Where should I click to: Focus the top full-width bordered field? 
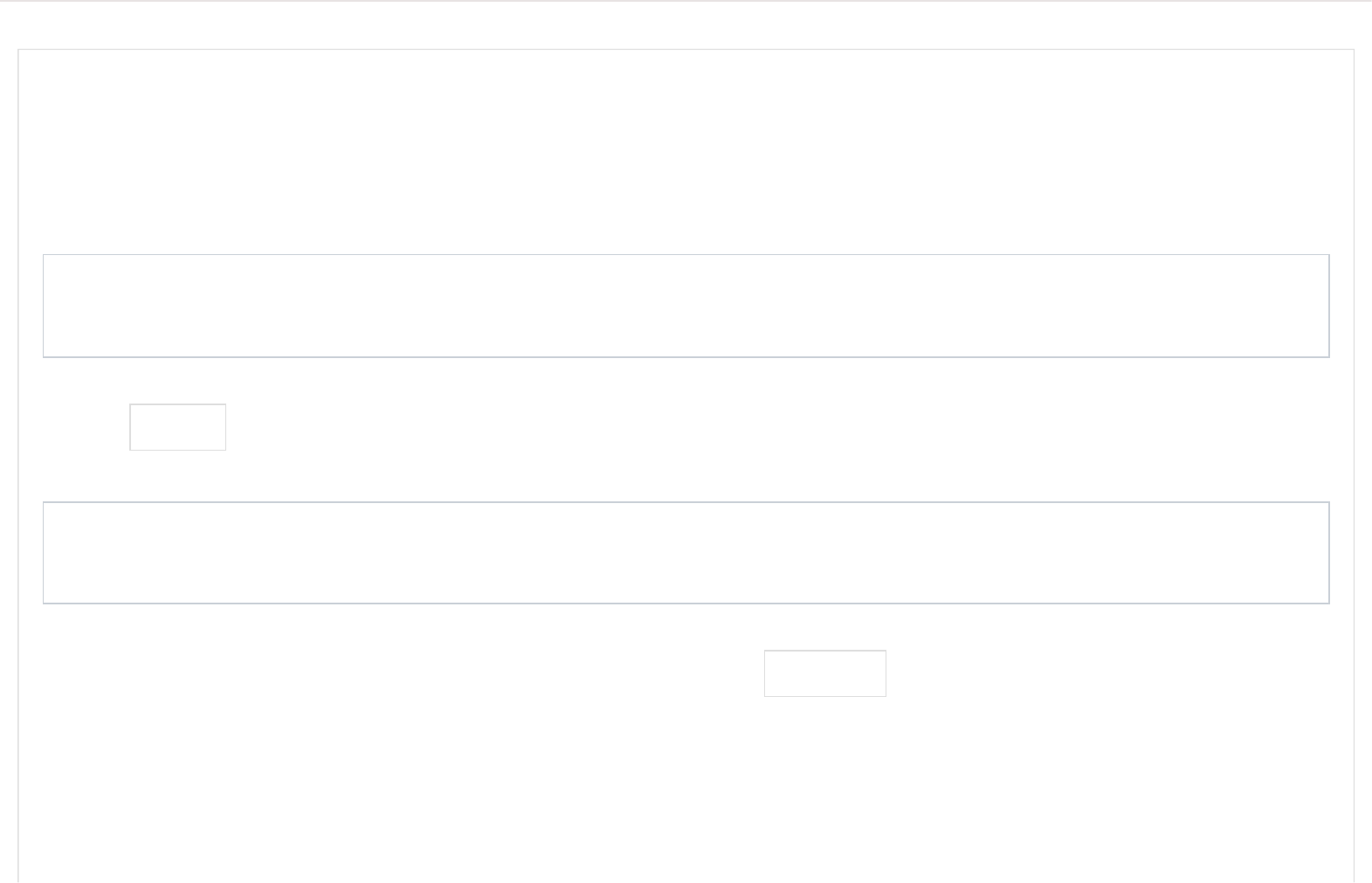point(686,306)
